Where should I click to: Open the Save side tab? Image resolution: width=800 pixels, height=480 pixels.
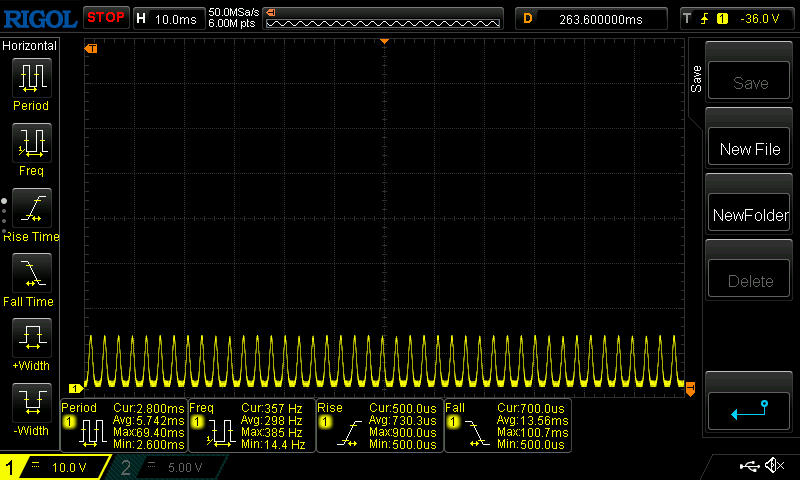click(x=696, y=80)
